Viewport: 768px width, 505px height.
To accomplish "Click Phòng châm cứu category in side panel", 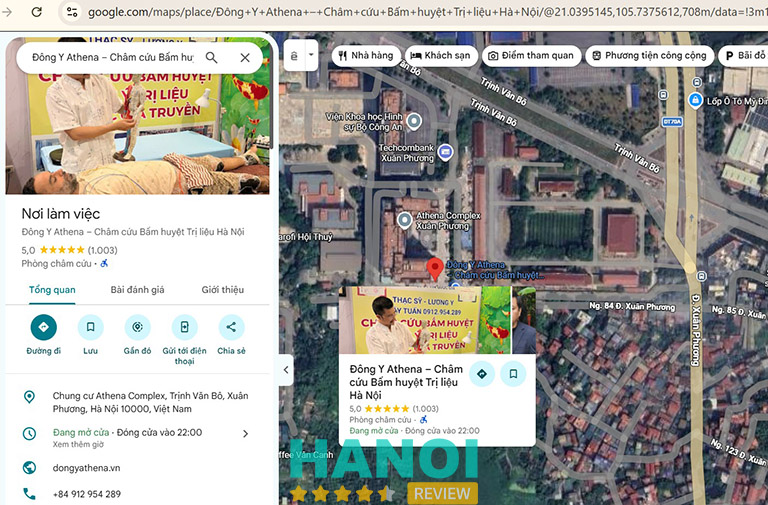I will click(56, 264).
